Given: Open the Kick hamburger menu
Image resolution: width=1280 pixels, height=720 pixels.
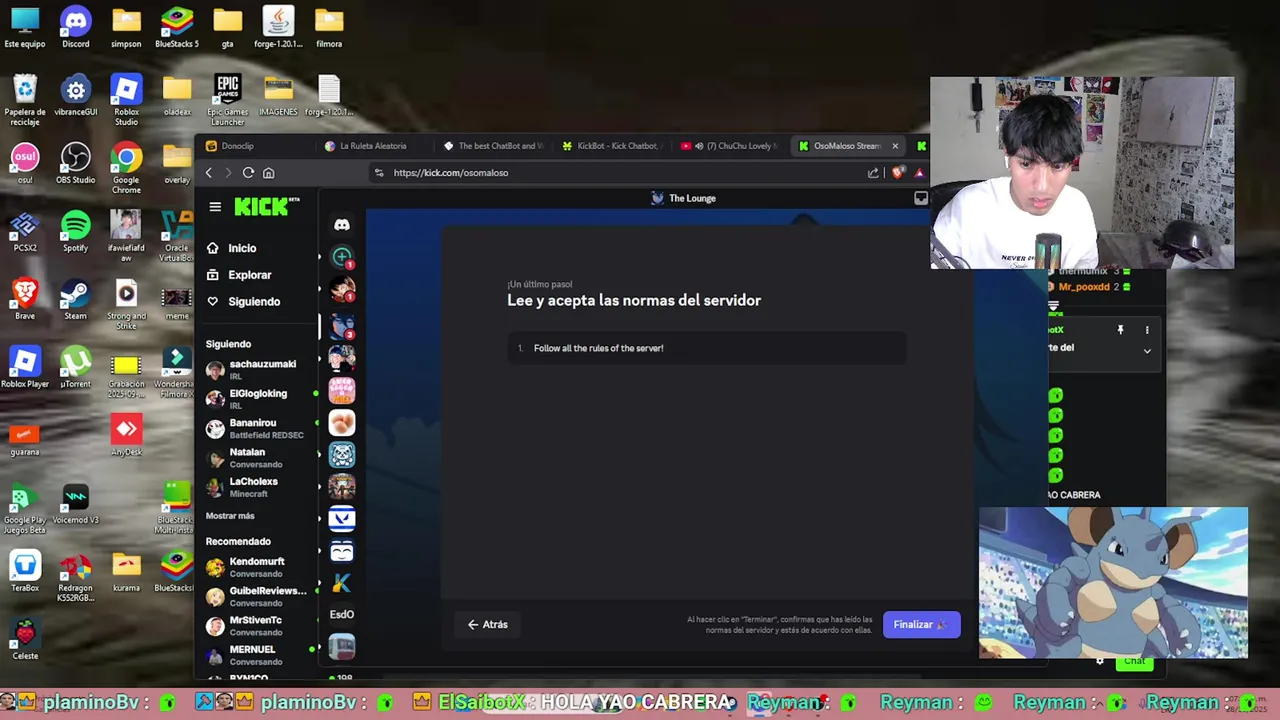Looking at the screenshot, I should click(215, 207).
